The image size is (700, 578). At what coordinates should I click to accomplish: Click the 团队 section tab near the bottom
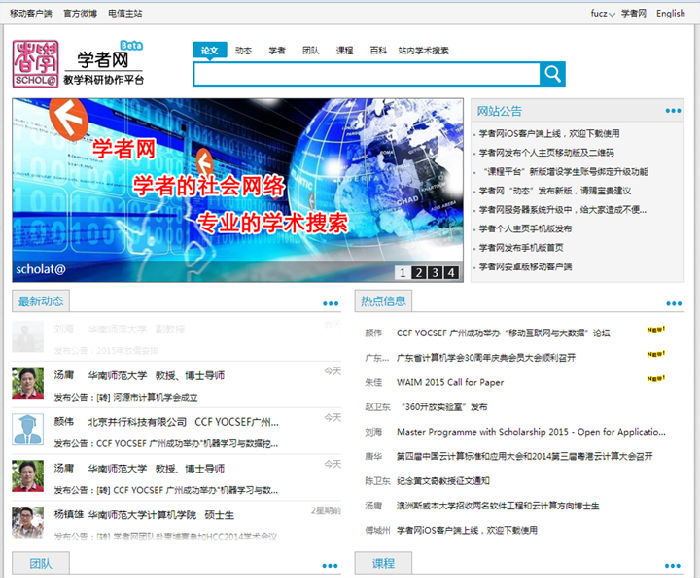click(41, 563)
